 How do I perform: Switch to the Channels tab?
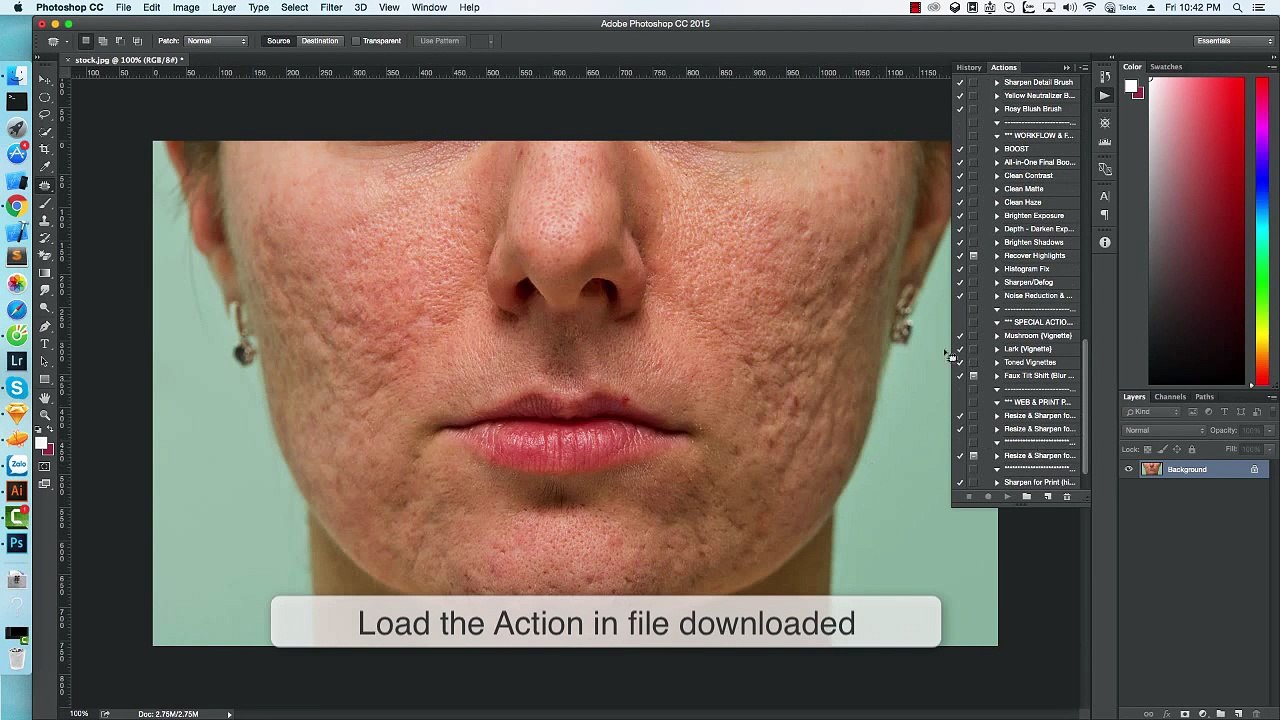pyautogui.click(x=1169, y=397)
